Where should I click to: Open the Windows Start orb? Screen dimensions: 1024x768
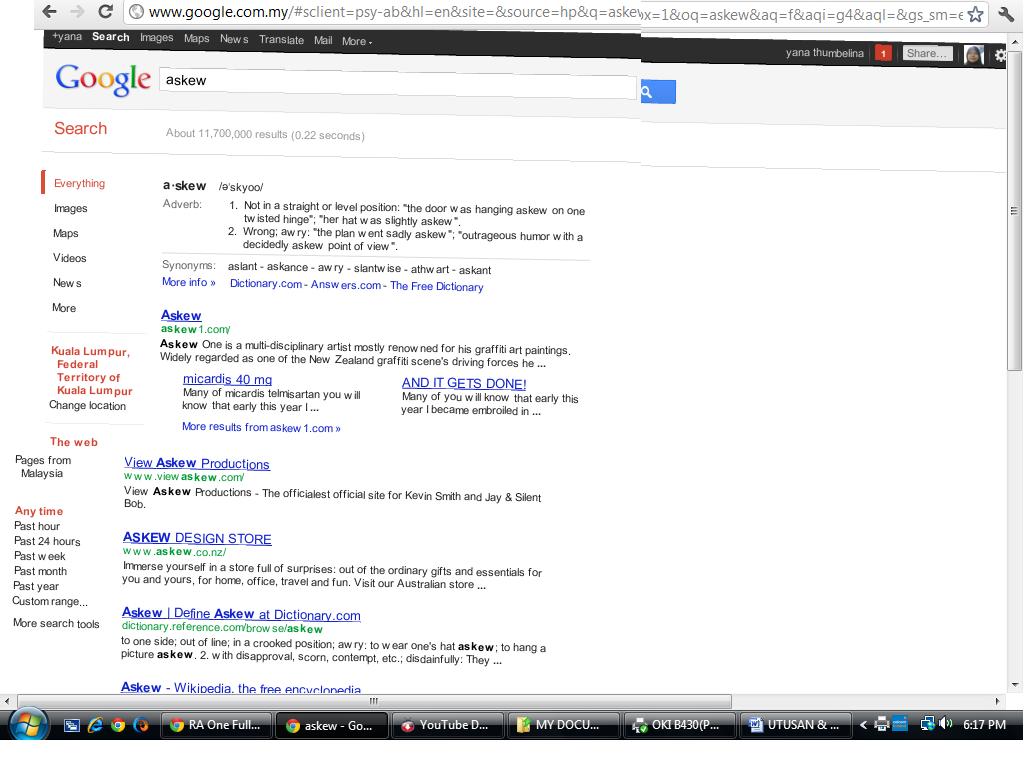point(27,724)
